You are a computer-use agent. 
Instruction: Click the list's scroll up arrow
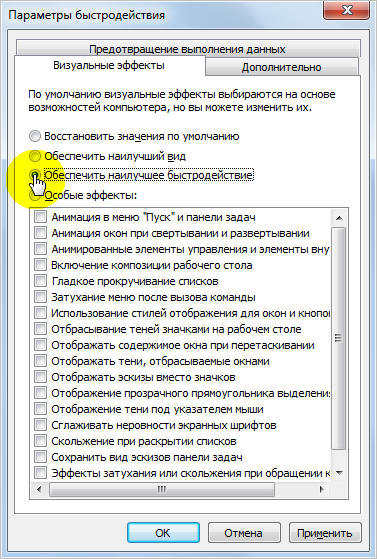(339, 217)
